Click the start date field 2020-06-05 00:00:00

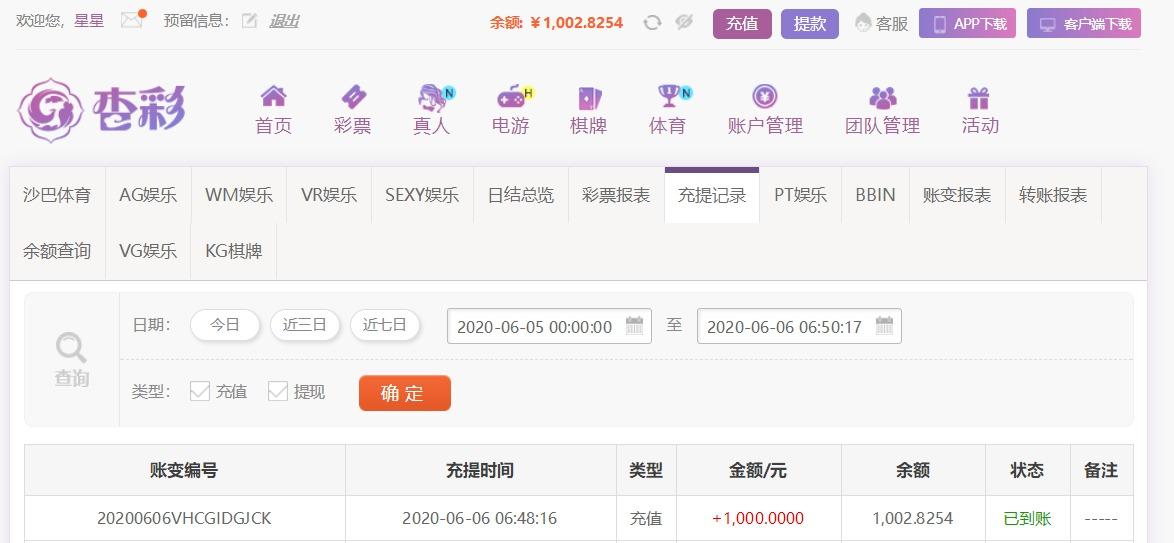click(x=549, y=327)
